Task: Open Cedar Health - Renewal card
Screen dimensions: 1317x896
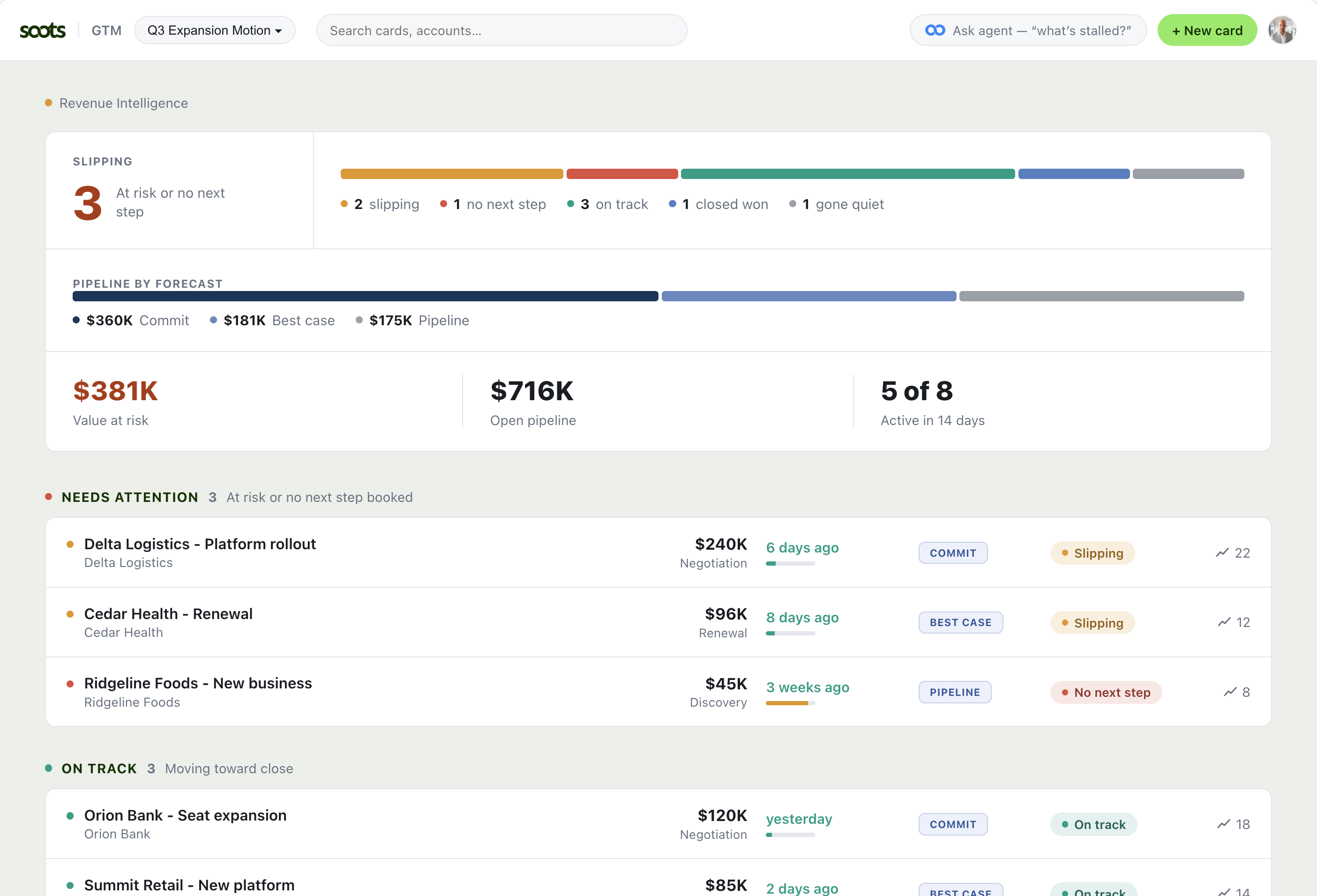Action: 658,622
